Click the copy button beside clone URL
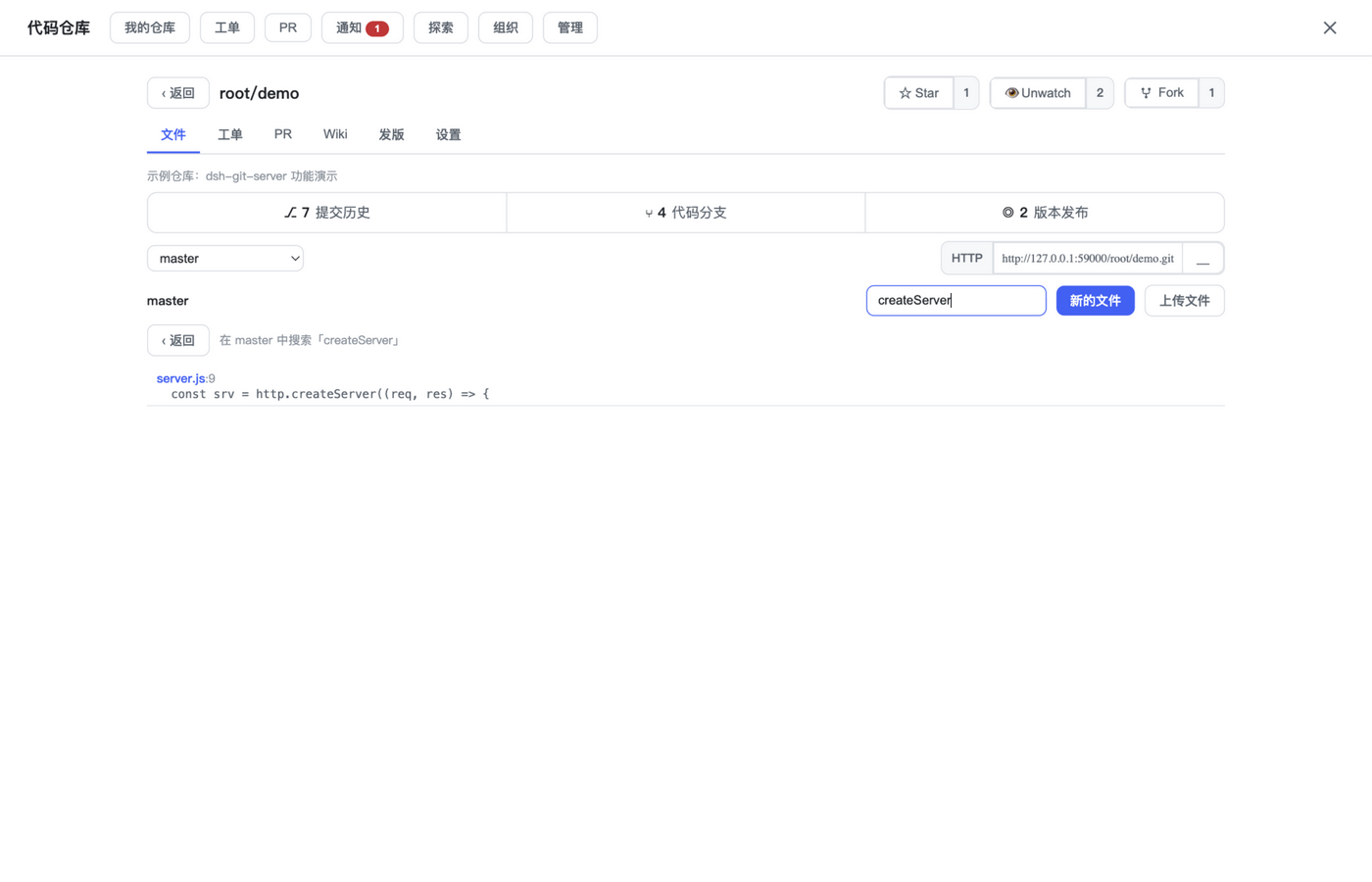This screenshot has height=882, width=1372. click(1203, 259)
